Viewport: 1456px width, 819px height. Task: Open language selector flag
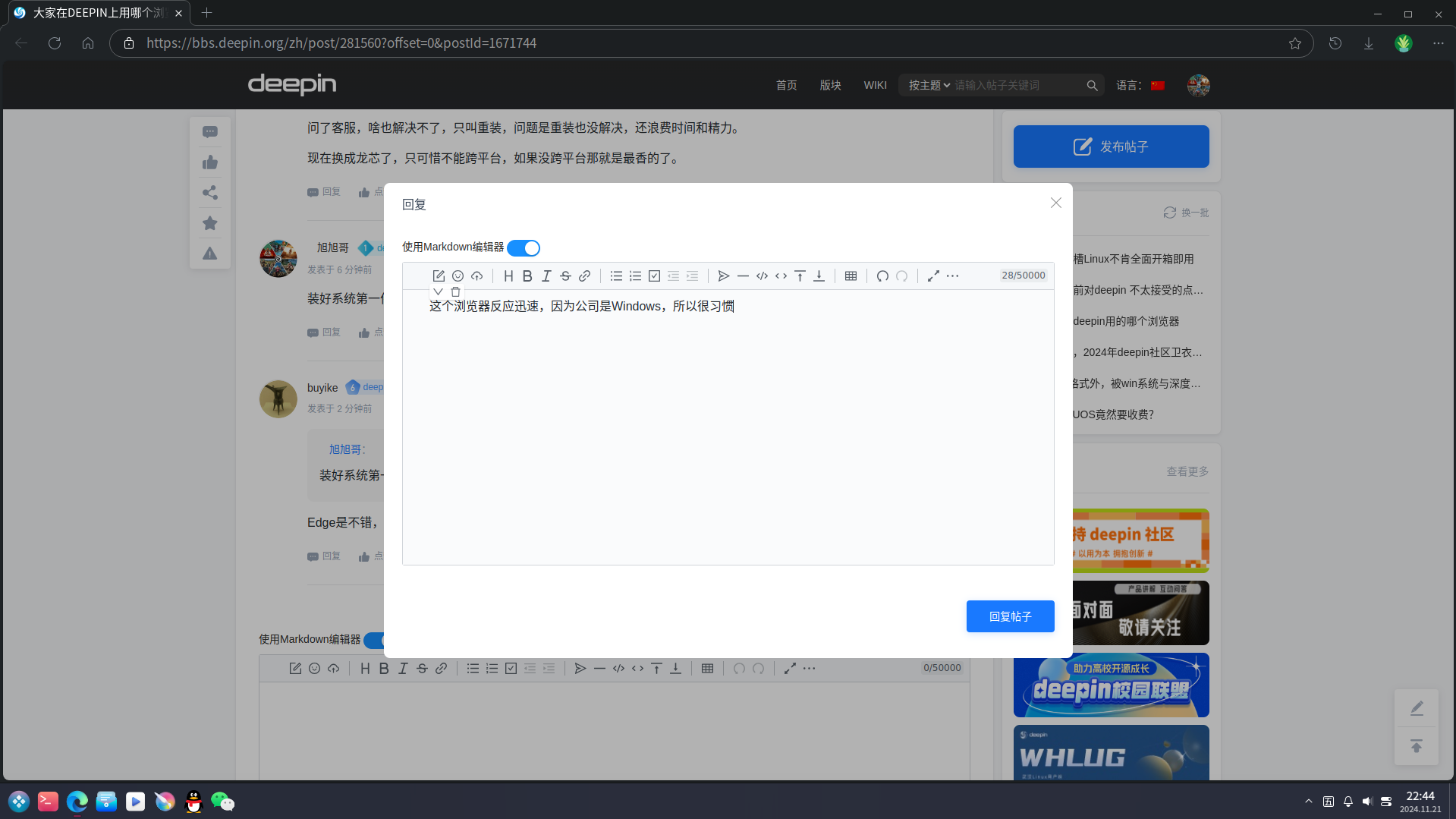1157,86
